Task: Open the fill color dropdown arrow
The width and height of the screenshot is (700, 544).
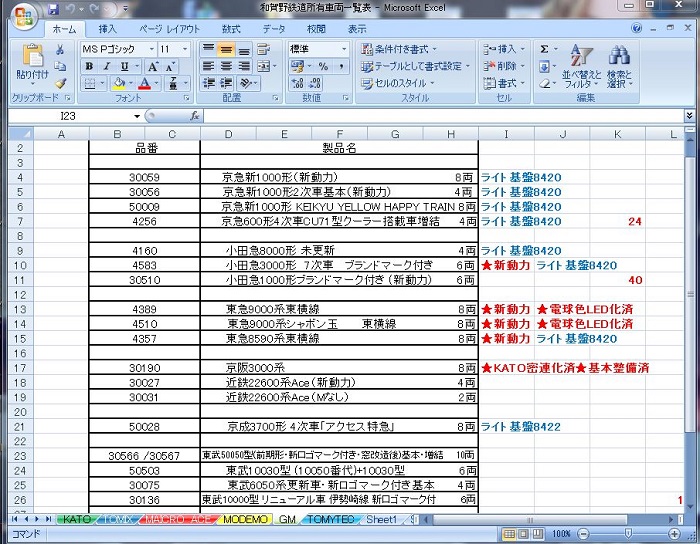Action: tap(131, 83)
